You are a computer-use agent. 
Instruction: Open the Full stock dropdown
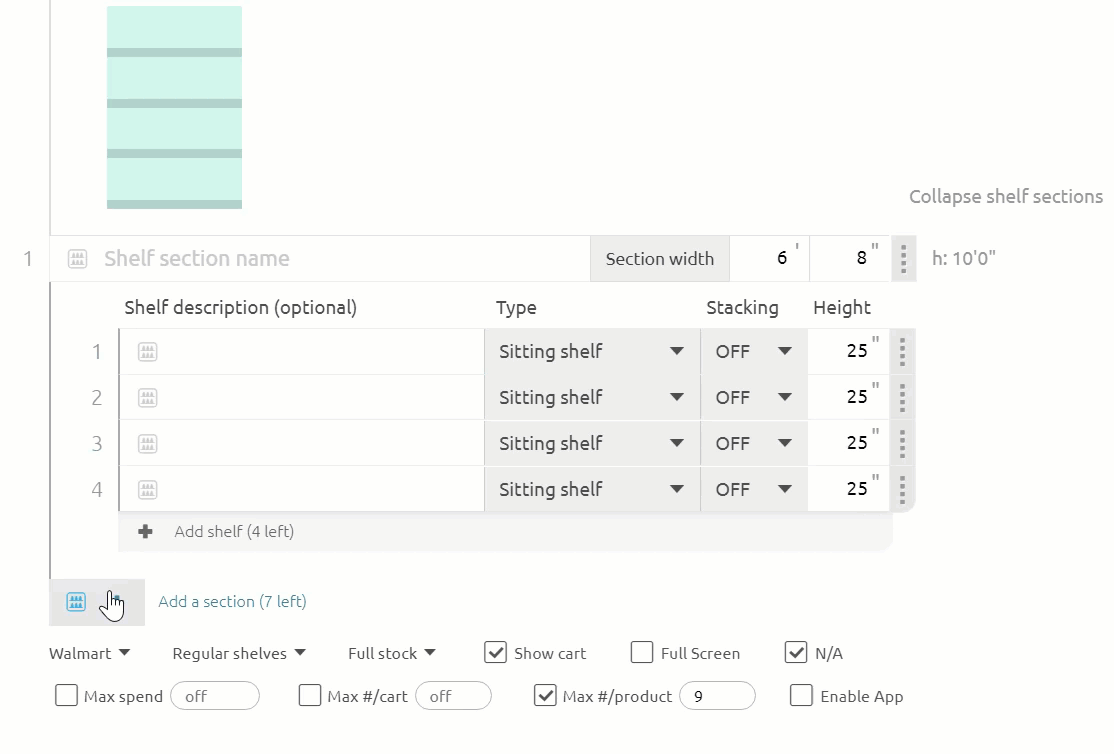click(391, 653)
